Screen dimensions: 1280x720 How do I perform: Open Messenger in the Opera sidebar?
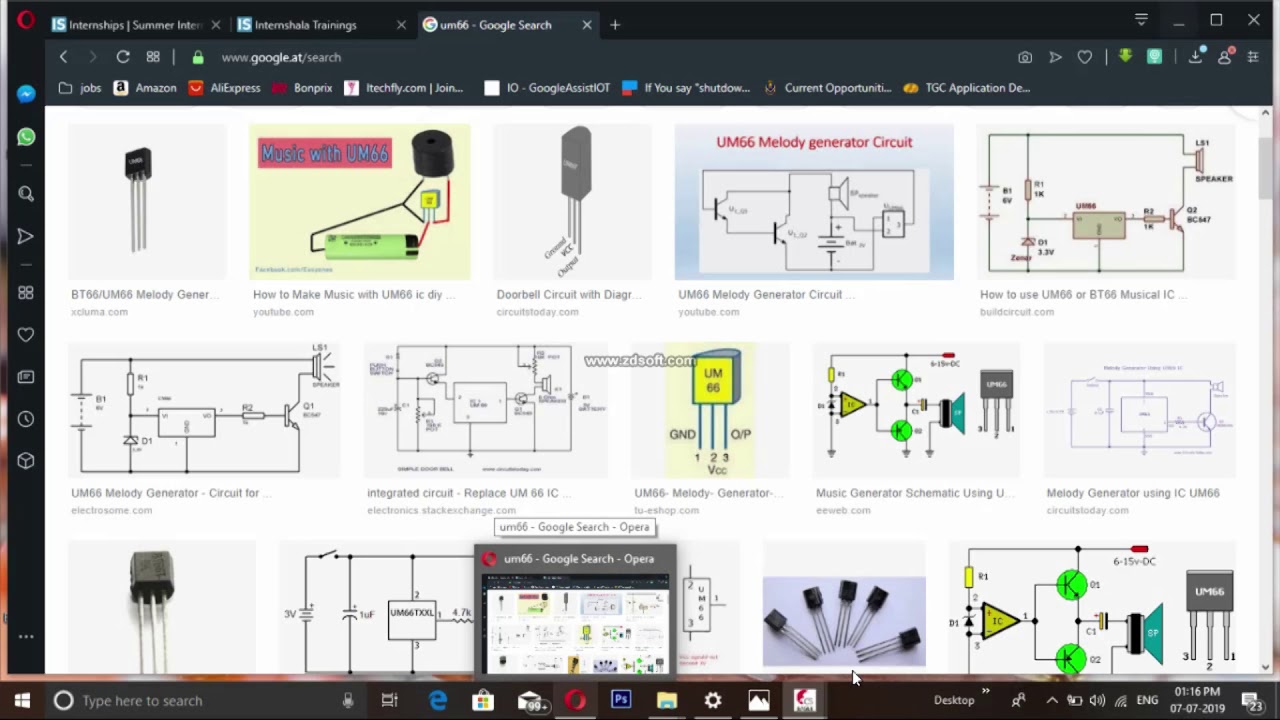click(26, 93)
